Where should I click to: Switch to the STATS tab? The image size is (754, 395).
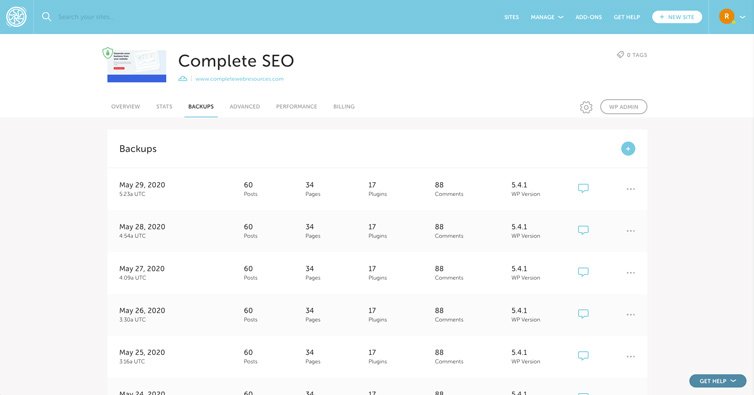164,106
